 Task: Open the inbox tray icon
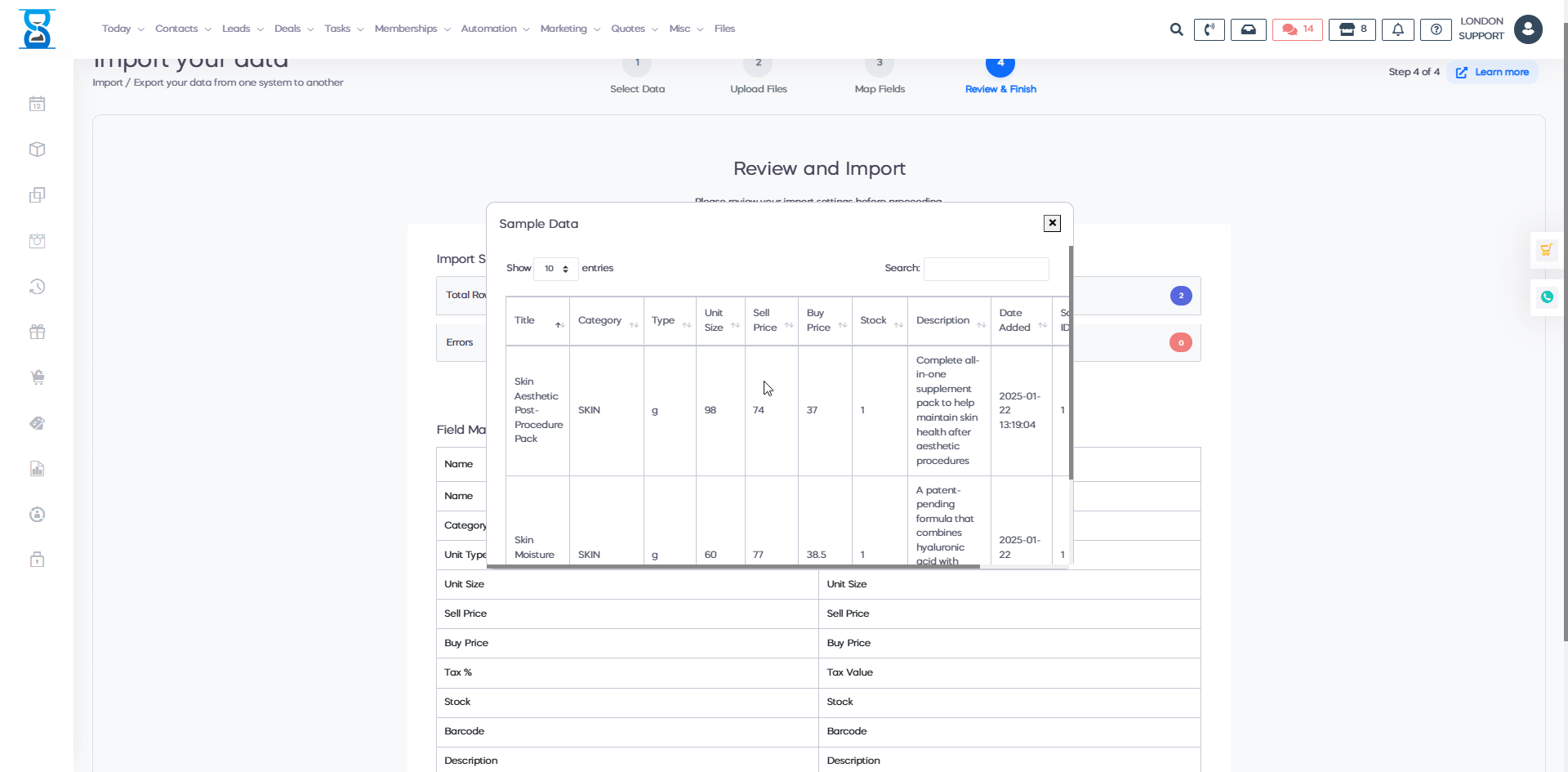click(1248, 29)
